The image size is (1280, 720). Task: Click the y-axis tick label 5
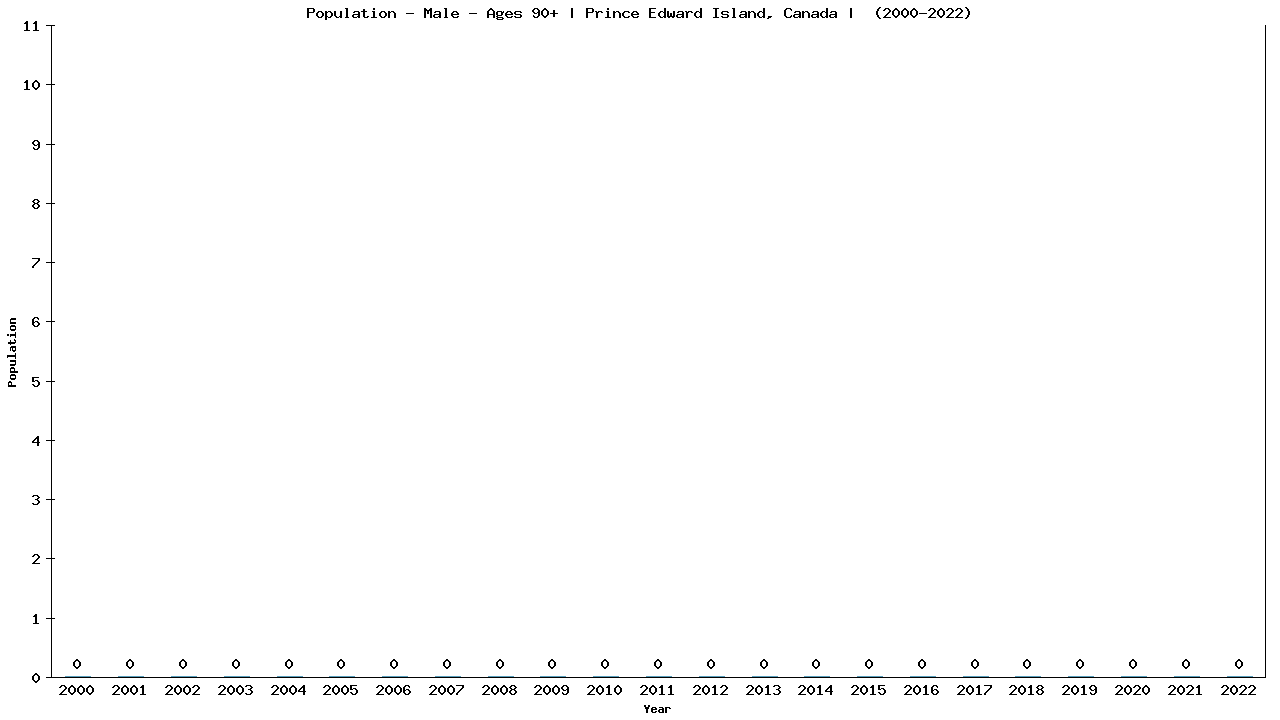tap(36, 381)
